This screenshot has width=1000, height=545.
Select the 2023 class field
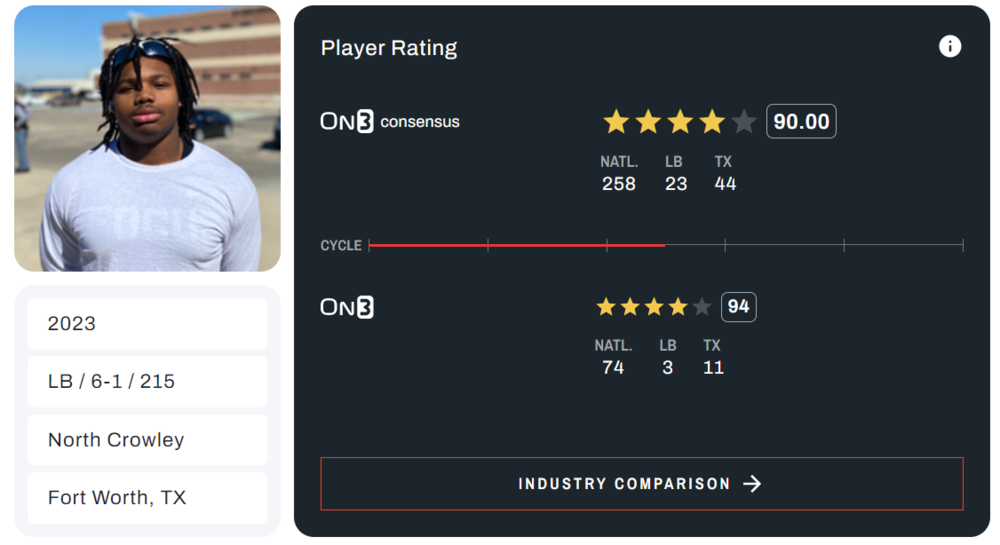coord(147,324)
